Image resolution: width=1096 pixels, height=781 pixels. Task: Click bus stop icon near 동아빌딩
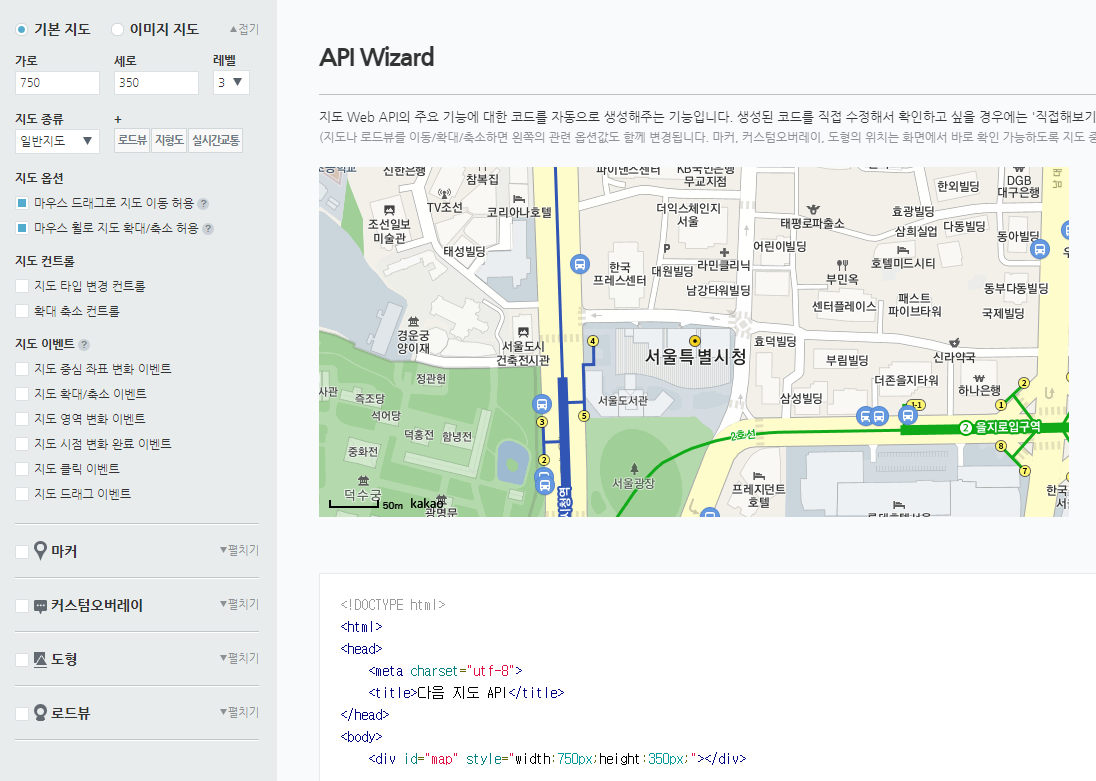coord(1040,248)
